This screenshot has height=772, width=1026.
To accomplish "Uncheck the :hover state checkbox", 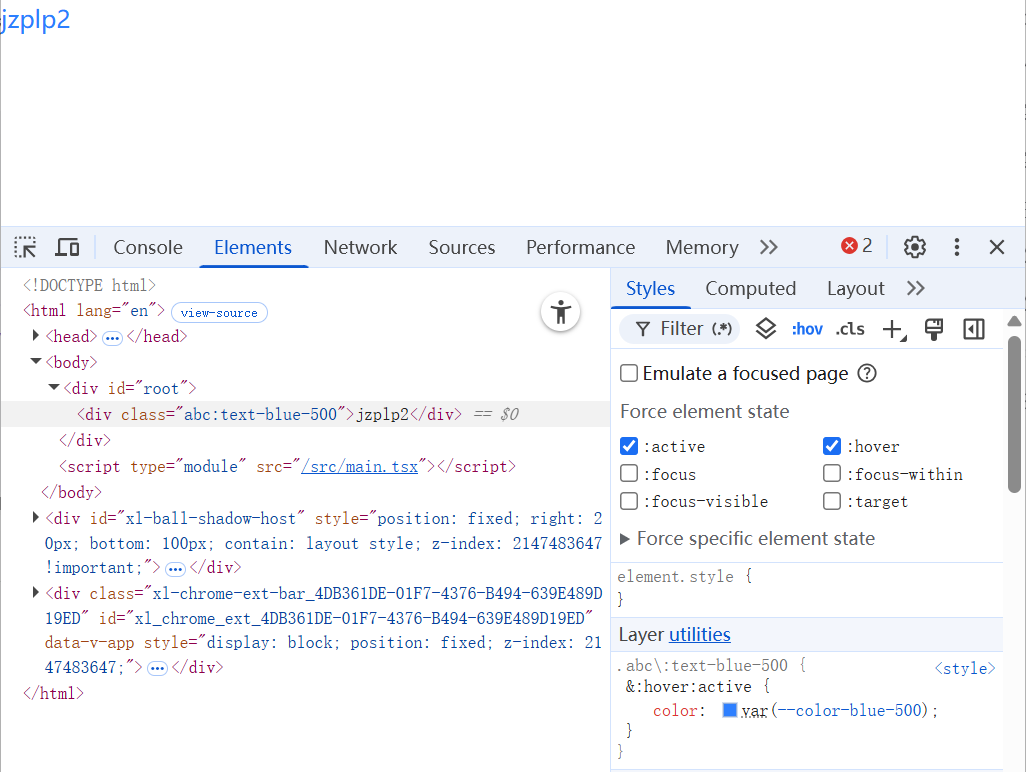I will 832,446.
